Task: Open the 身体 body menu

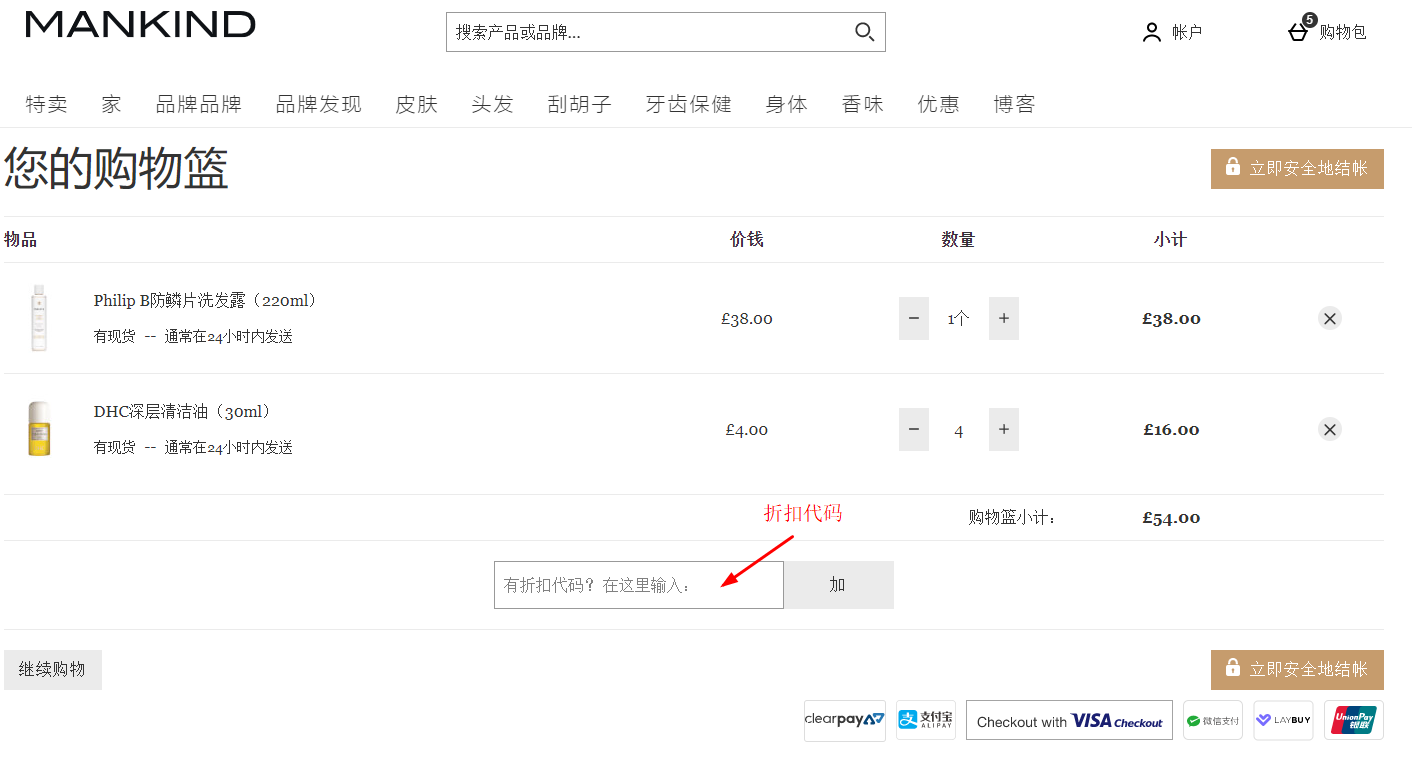Action: click(x=787, y=104)
